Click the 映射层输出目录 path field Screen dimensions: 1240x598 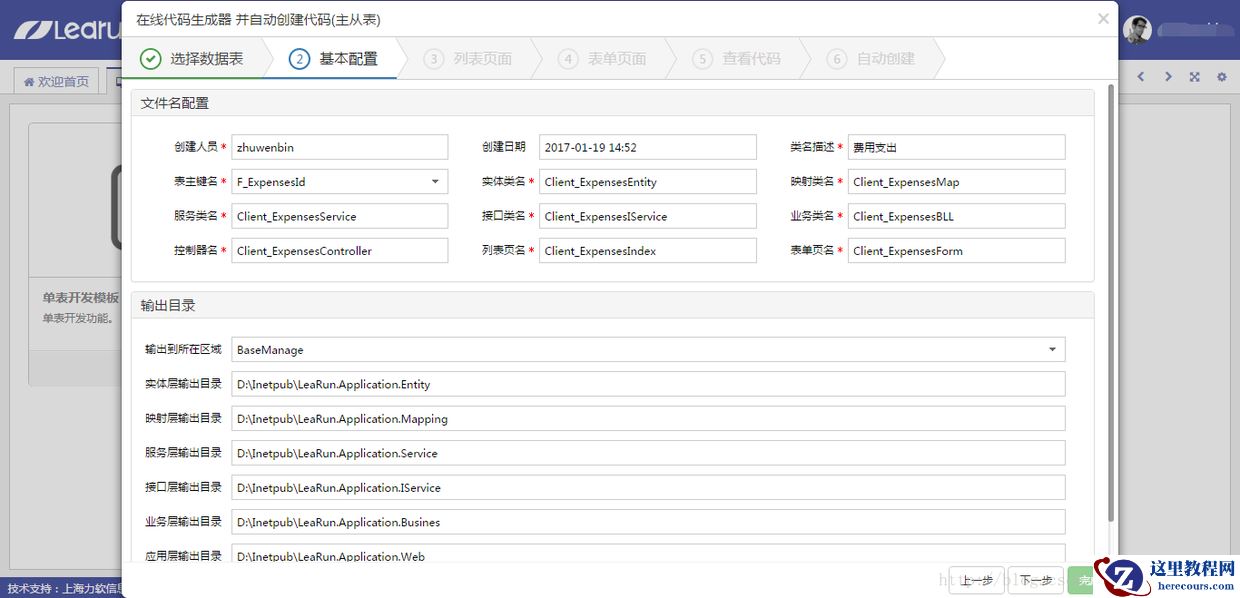tap(648, 419)
